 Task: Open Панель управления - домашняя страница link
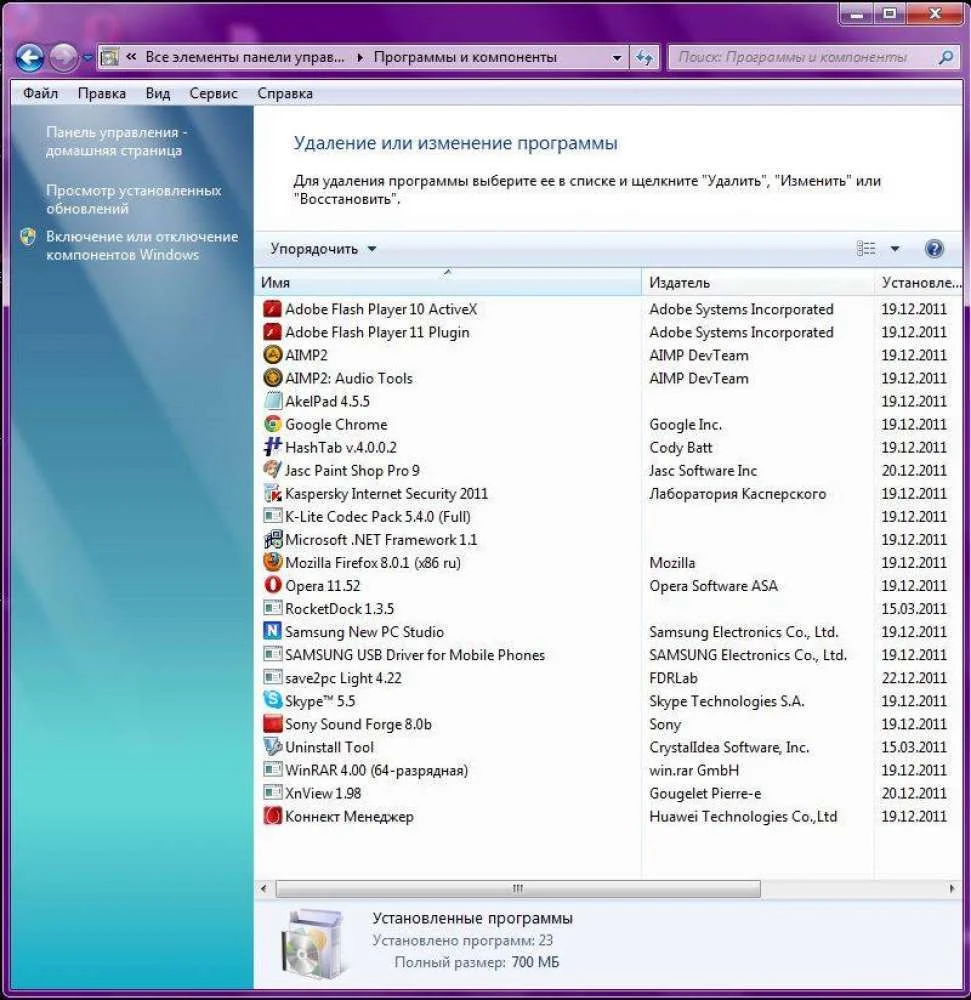116,141
